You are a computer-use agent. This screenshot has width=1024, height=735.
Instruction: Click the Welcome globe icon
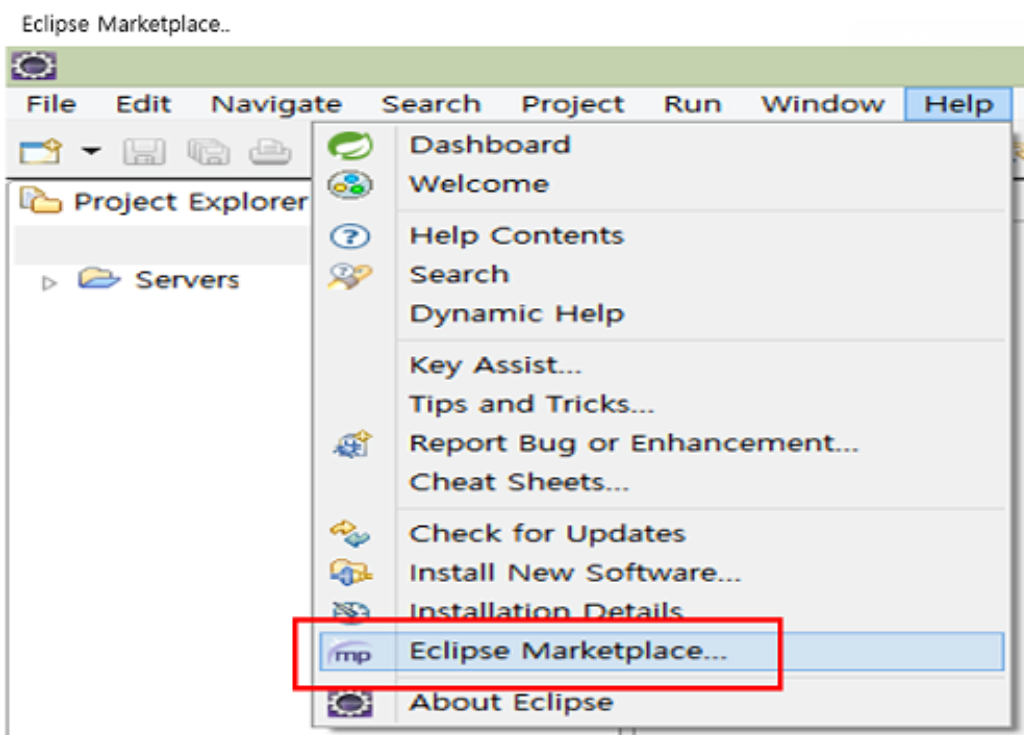click(351, 185)
